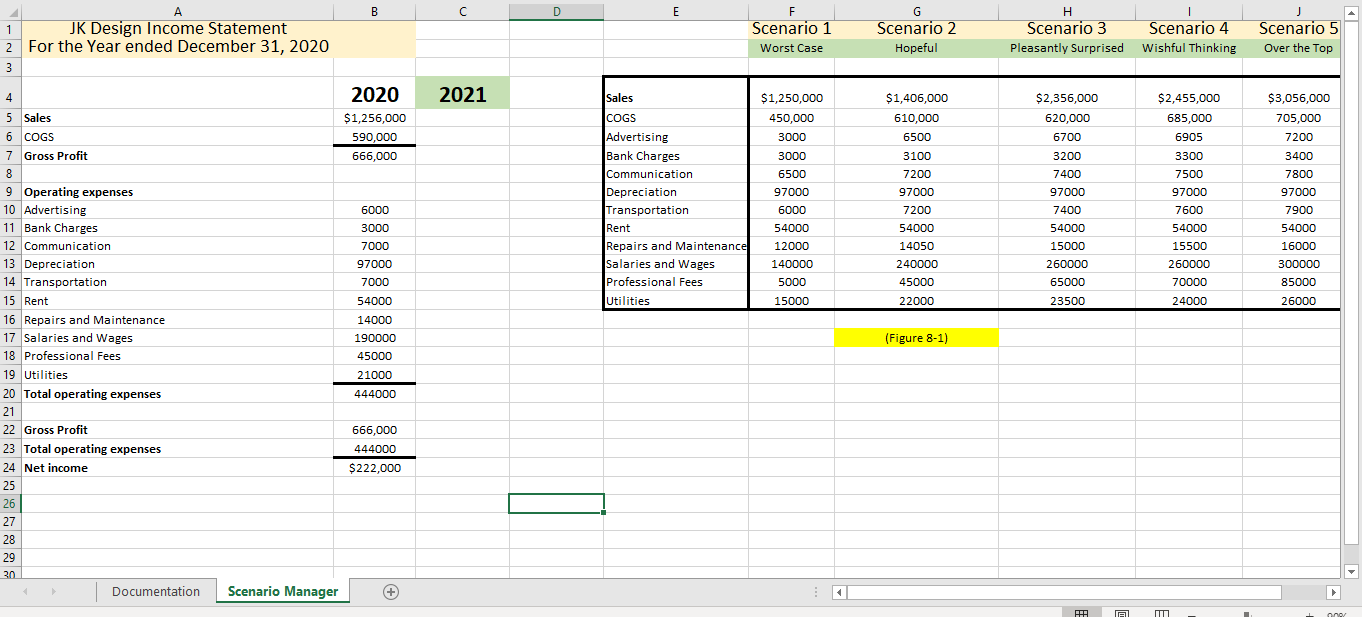1362x617 pixels.
Task: Open Page Layout view from status bar
Action: 1120,611
